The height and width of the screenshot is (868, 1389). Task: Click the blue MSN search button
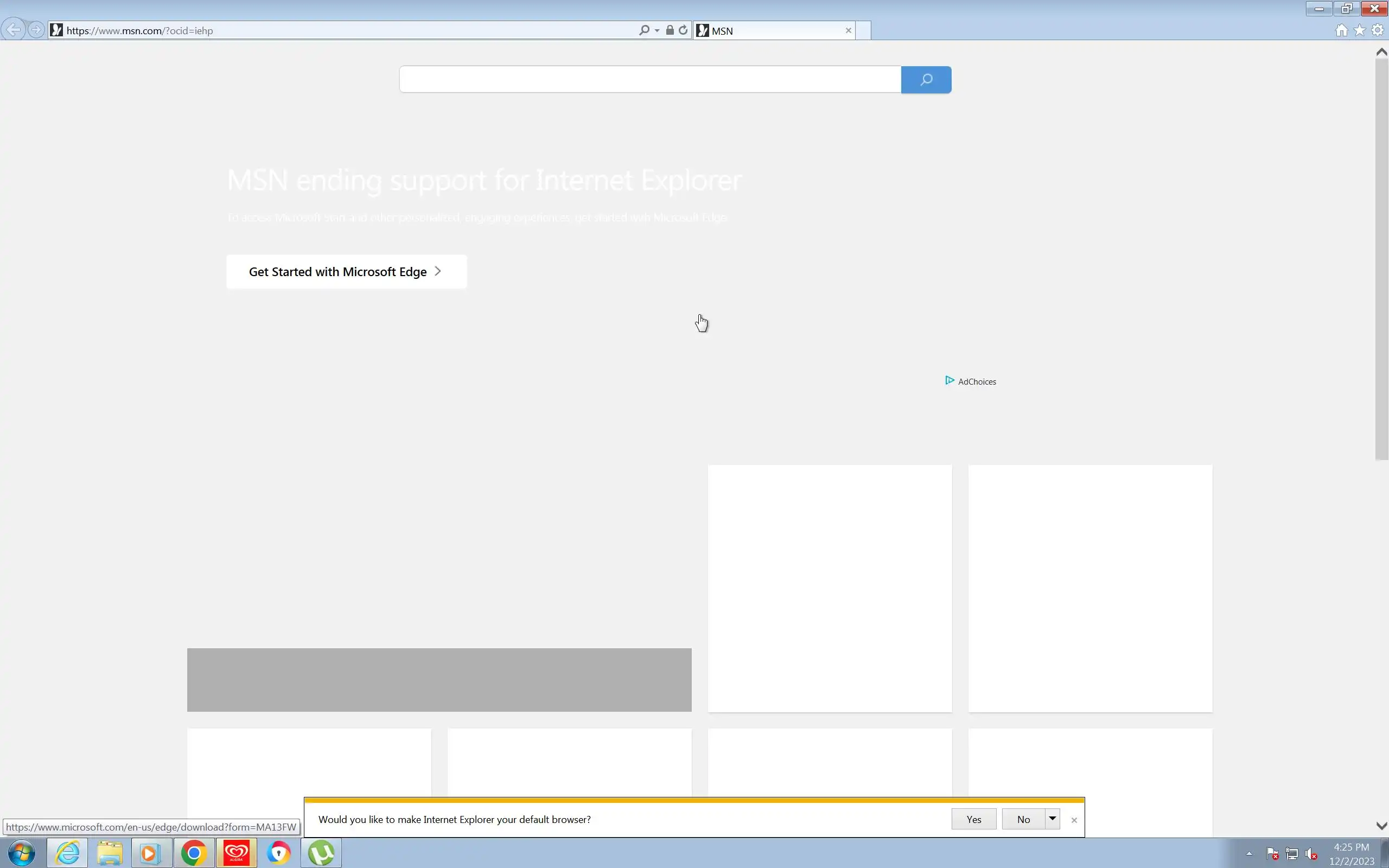(926, 80)
